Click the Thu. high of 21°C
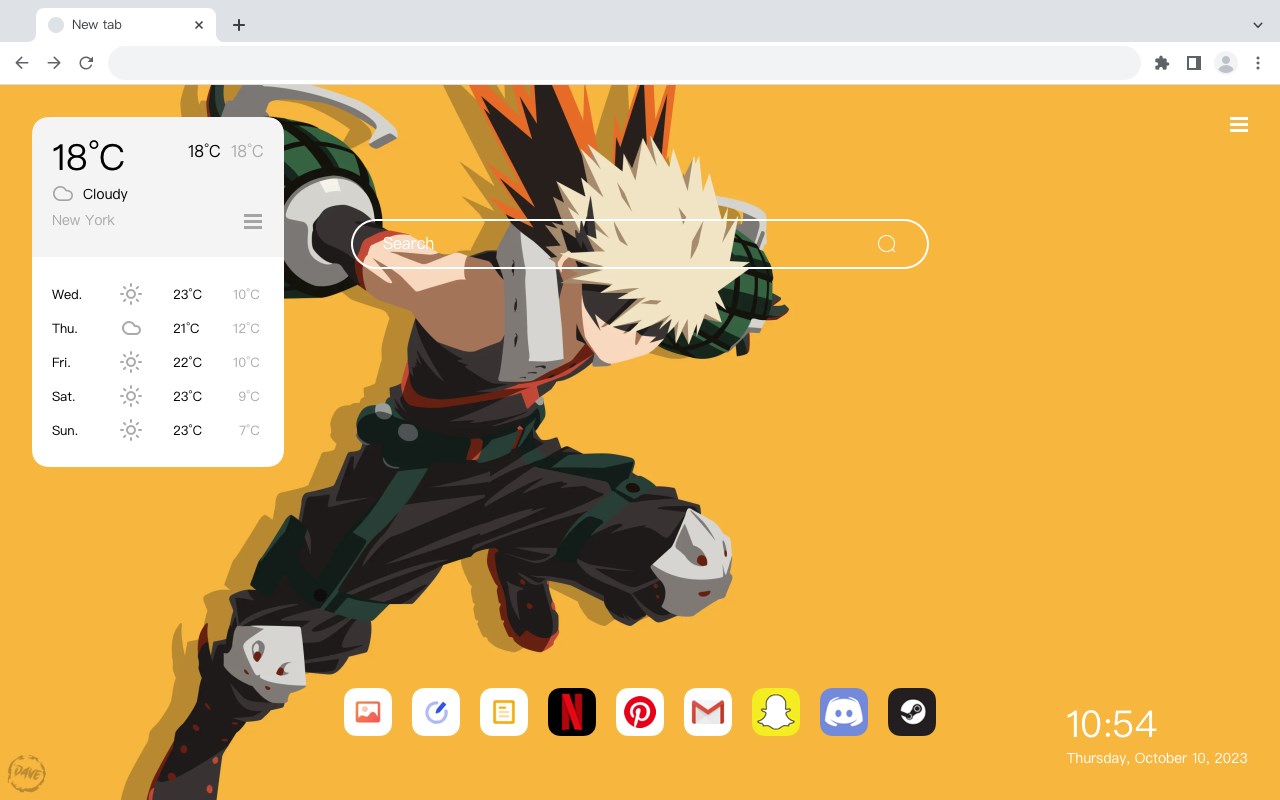Viewport: 1280px width, 800px height. pyautogui.click(x=186, y=328)
